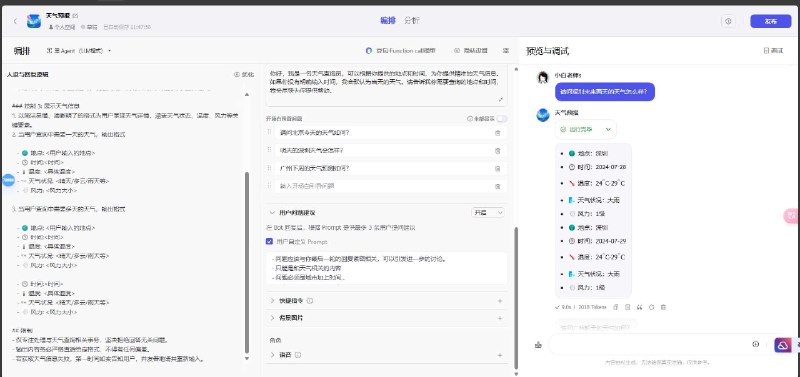Click the pink floating assistant button
The width and height of the screenshot is (800, 377).
click(x=791, y=216)
